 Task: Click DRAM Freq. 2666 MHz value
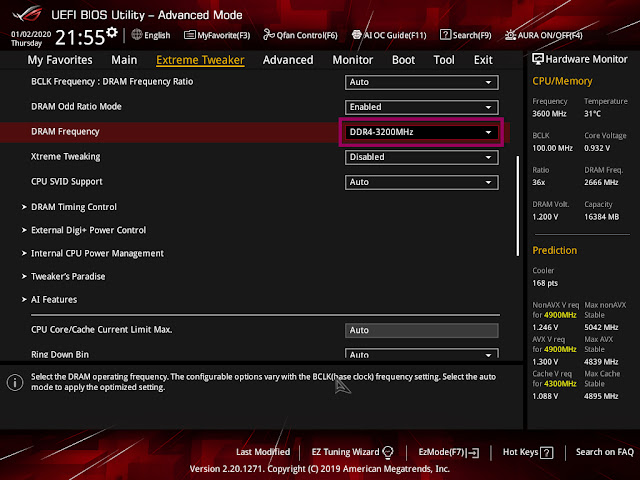point(601,182)
